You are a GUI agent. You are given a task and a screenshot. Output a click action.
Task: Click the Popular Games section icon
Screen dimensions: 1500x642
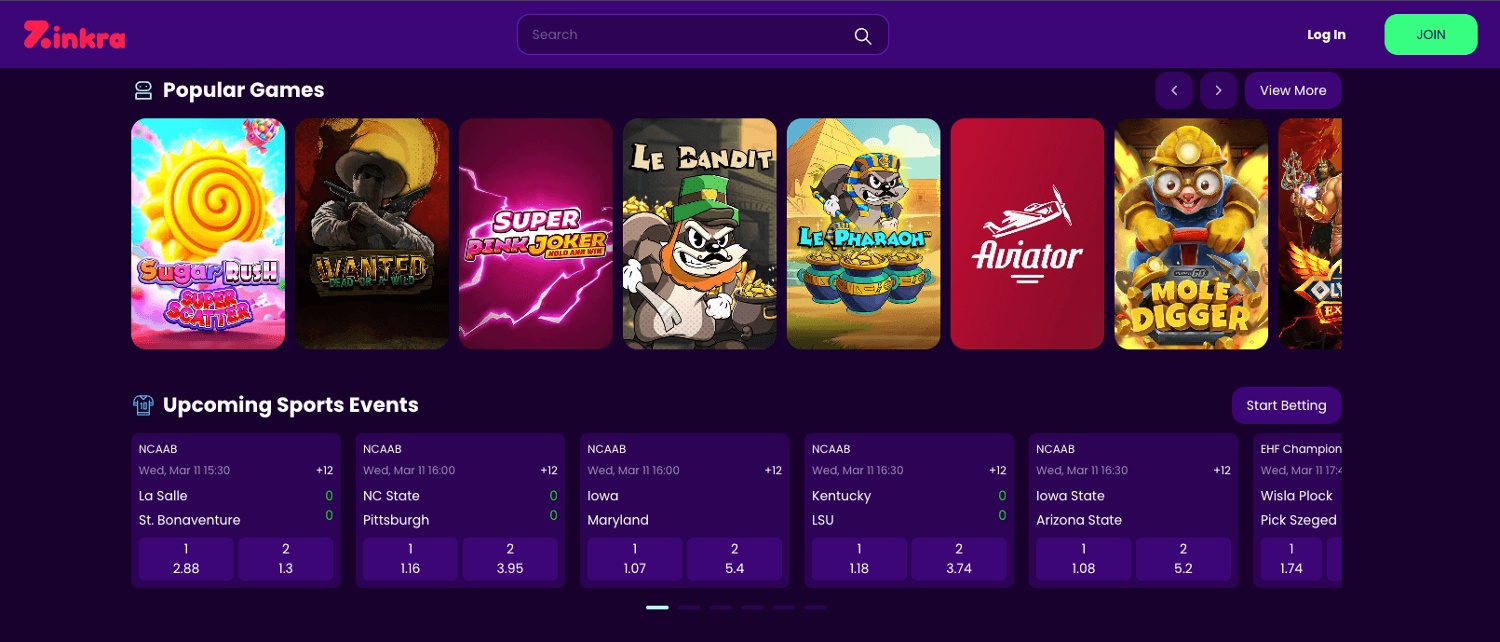point(143,91)
